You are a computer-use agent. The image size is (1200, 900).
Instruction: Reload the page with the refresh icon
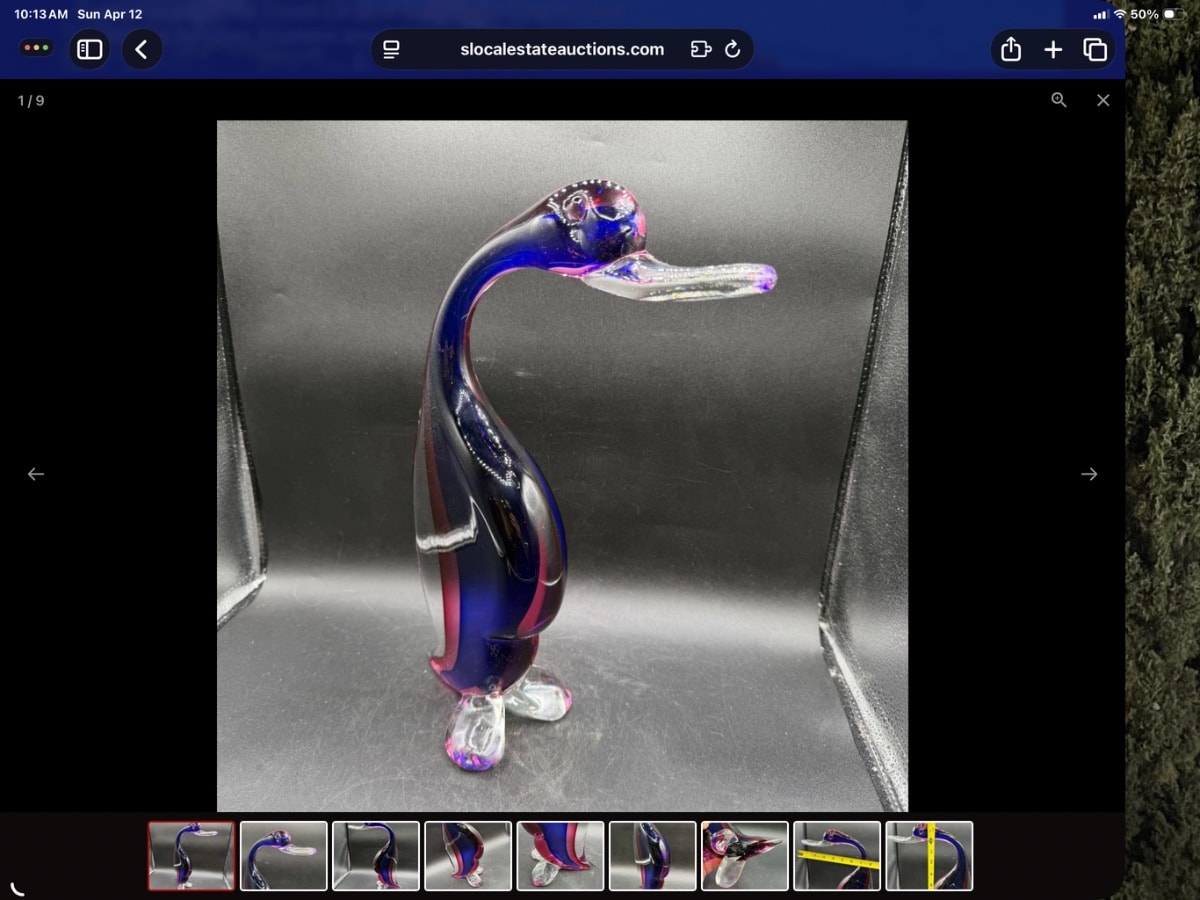733,49
